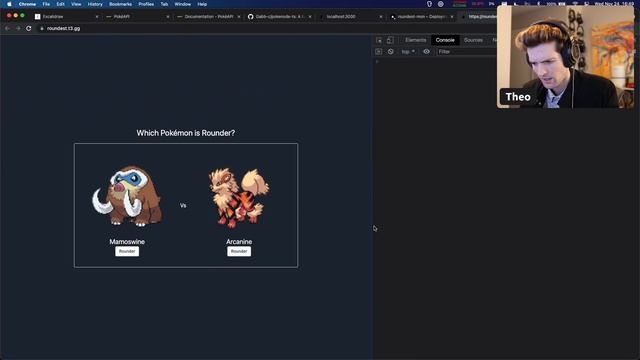
Task: Create a live expression with the eye icon
Action: click(427, 52)
